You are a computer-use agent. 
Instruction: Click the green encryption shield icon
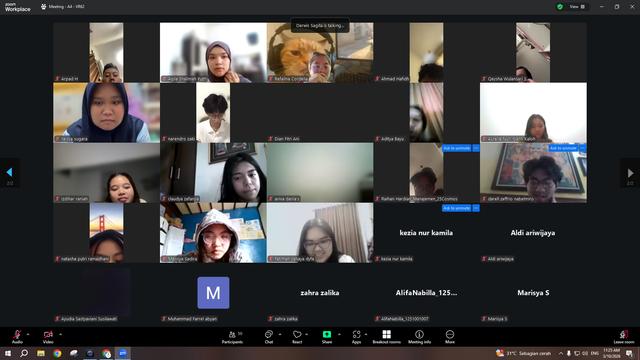[560, 7]
